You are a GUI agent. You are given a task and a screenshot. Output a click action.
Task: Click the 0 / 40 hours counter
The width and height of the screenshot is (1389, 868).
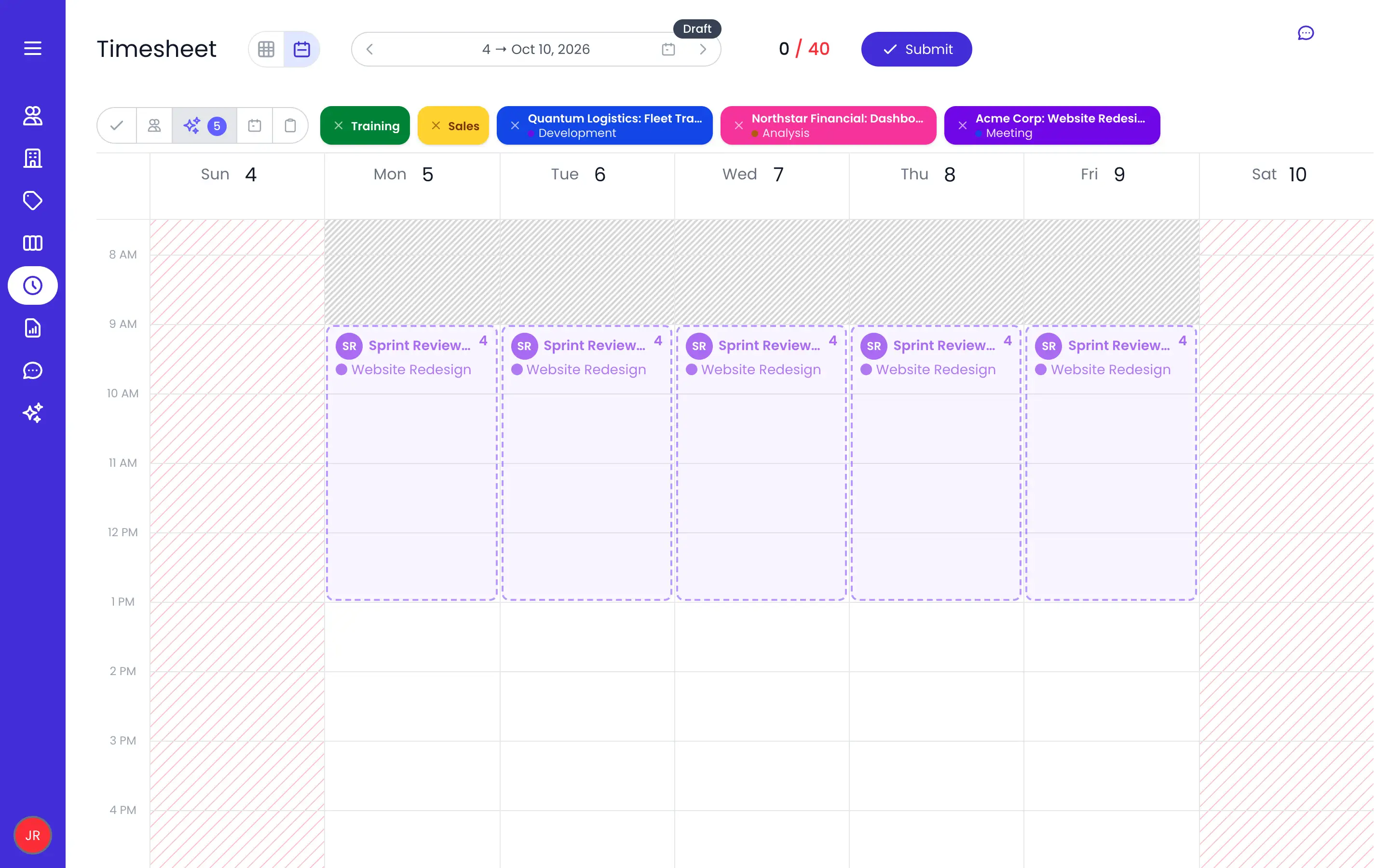click(x=804, y=49)
